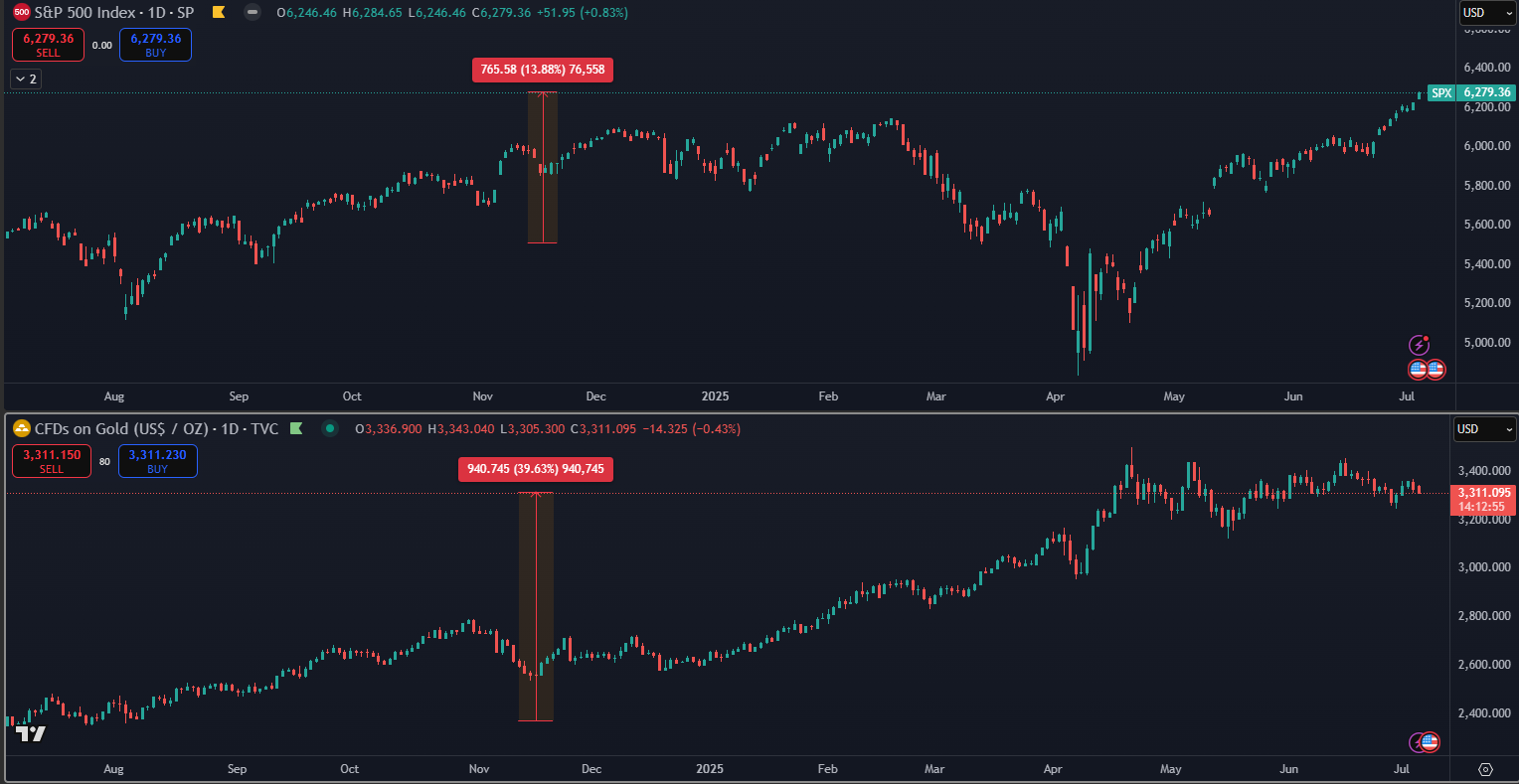
Task: Expand the collapsed indicators legend showing 2
Action: pyautogui.click(x=26, y=78)
